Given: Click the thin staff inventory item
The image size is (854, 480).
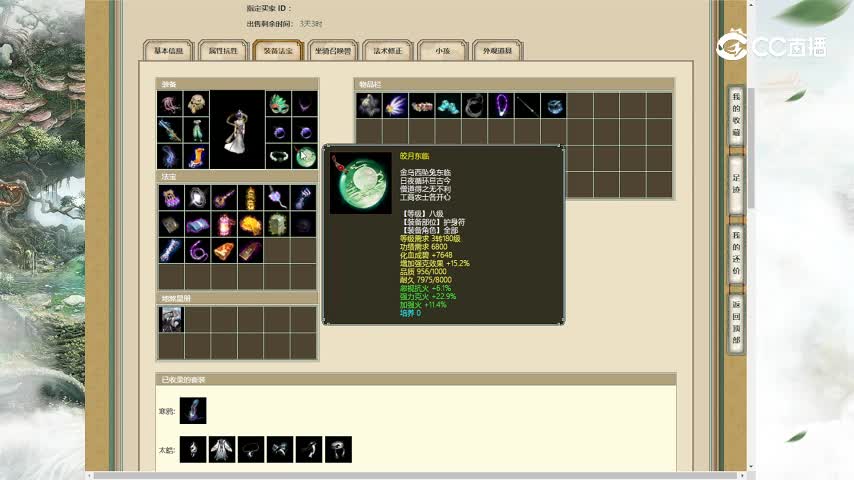Looking at the screenshot, I should click(x=527, y=105).
